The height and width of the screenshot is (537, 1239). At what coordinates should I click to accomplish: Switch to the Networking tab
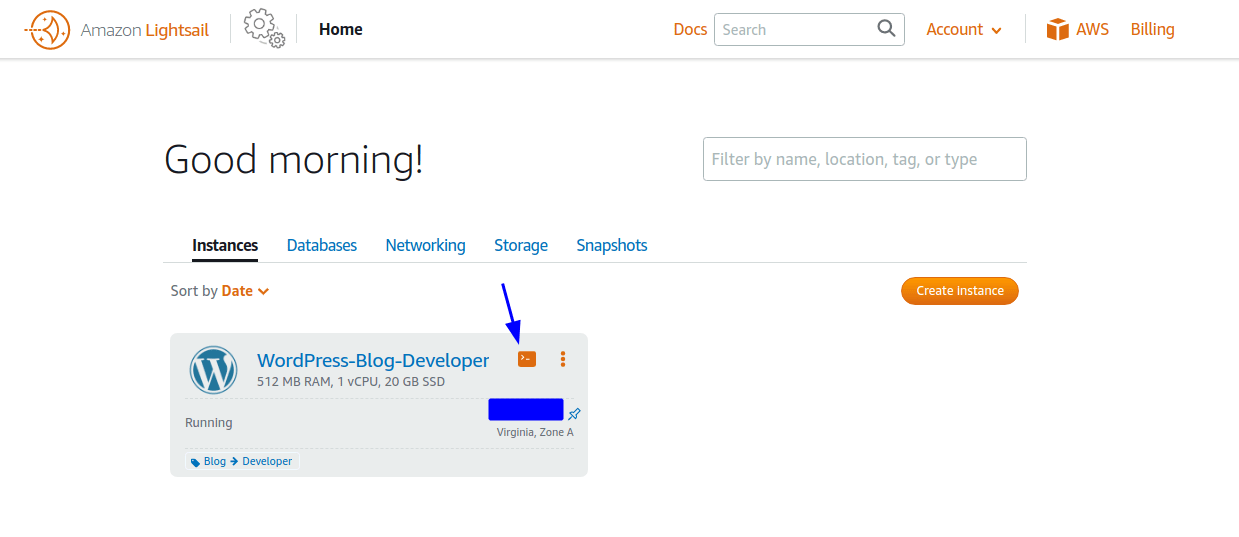coord(425,245)
